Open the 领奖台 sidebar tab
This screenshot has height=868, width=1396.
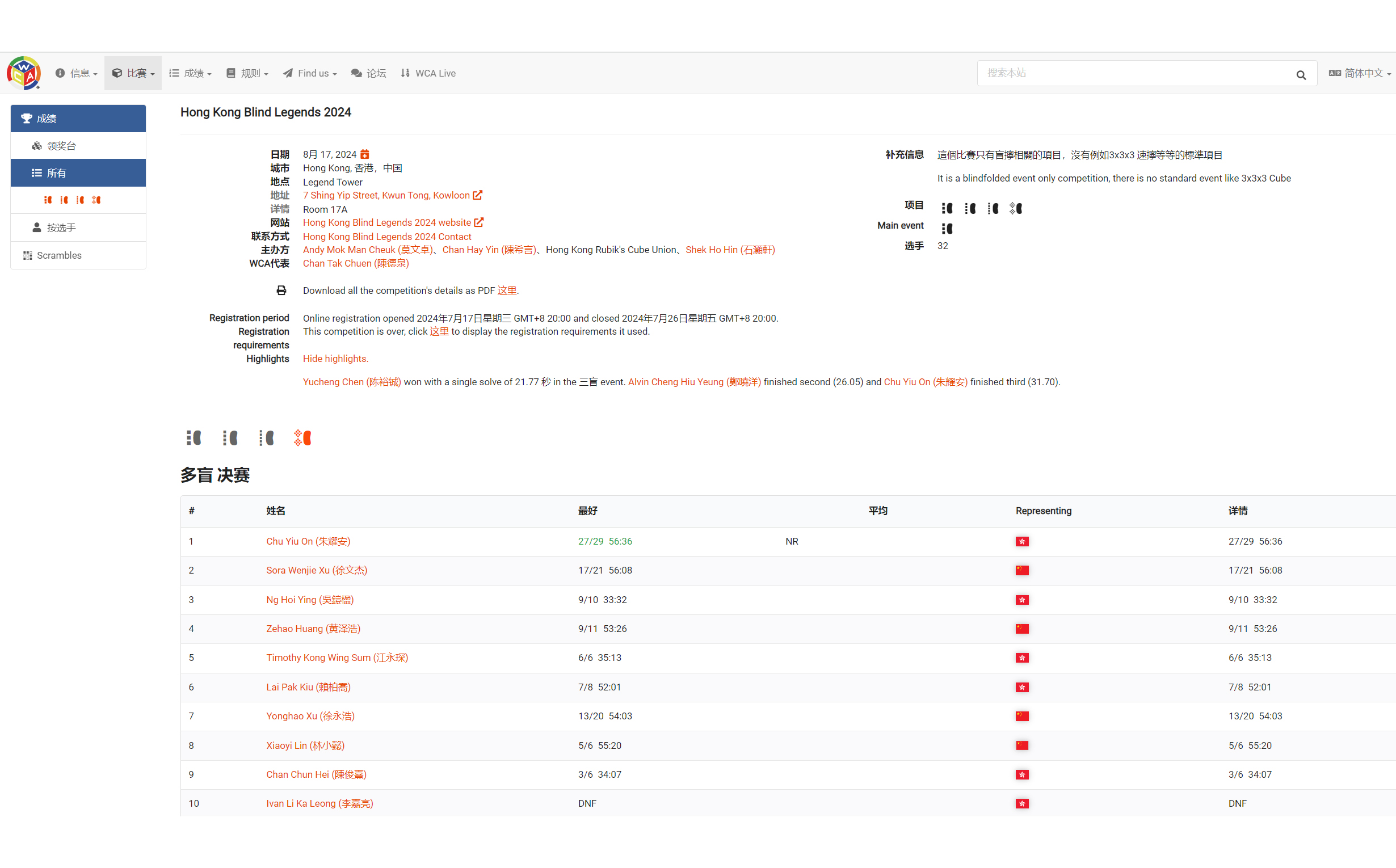tap(61, 146)
